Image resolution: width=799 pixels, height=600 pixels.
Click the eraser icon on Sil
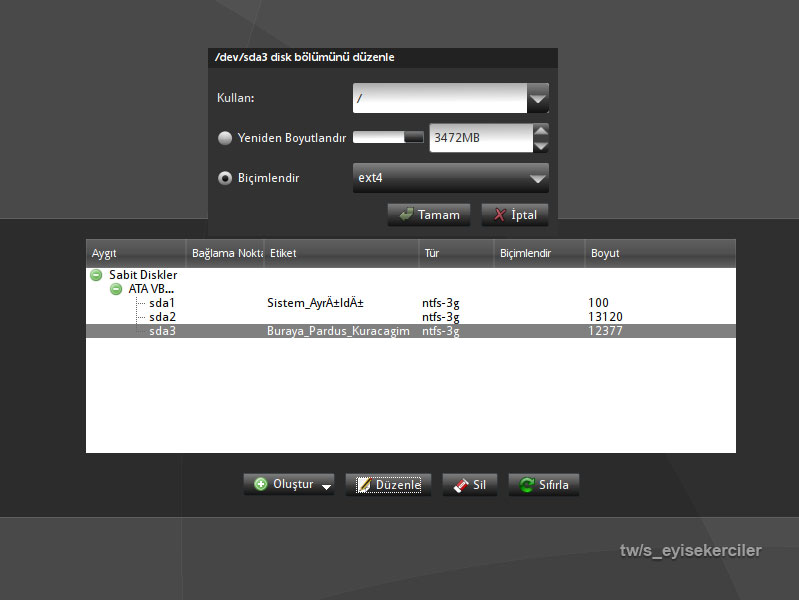(x=461, y=485)
